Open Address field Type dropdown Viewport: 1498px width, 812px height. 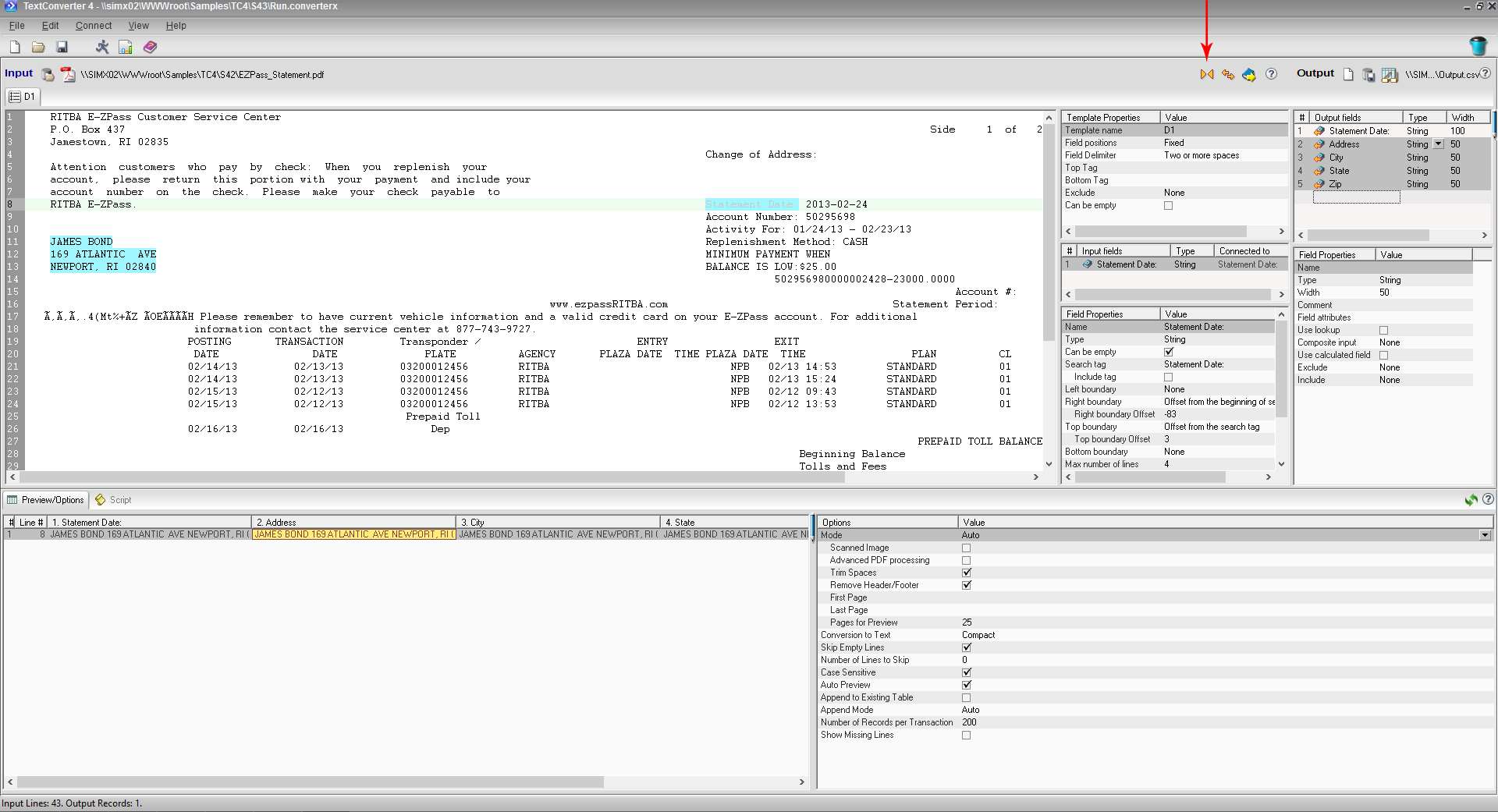pos(1438,144)
